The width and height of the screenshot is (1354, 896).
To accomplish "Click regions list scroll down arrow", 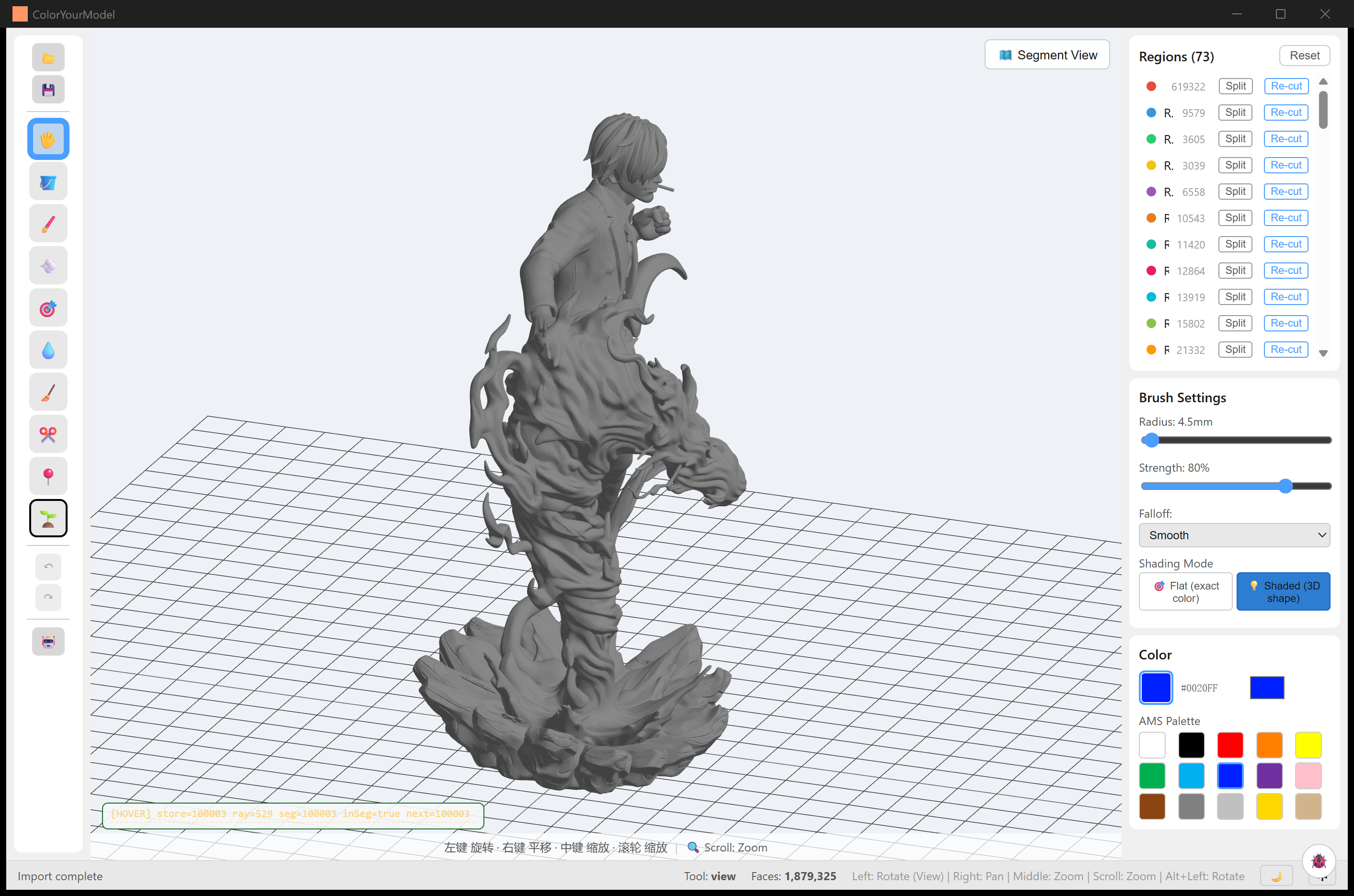I will point(1322,353).
